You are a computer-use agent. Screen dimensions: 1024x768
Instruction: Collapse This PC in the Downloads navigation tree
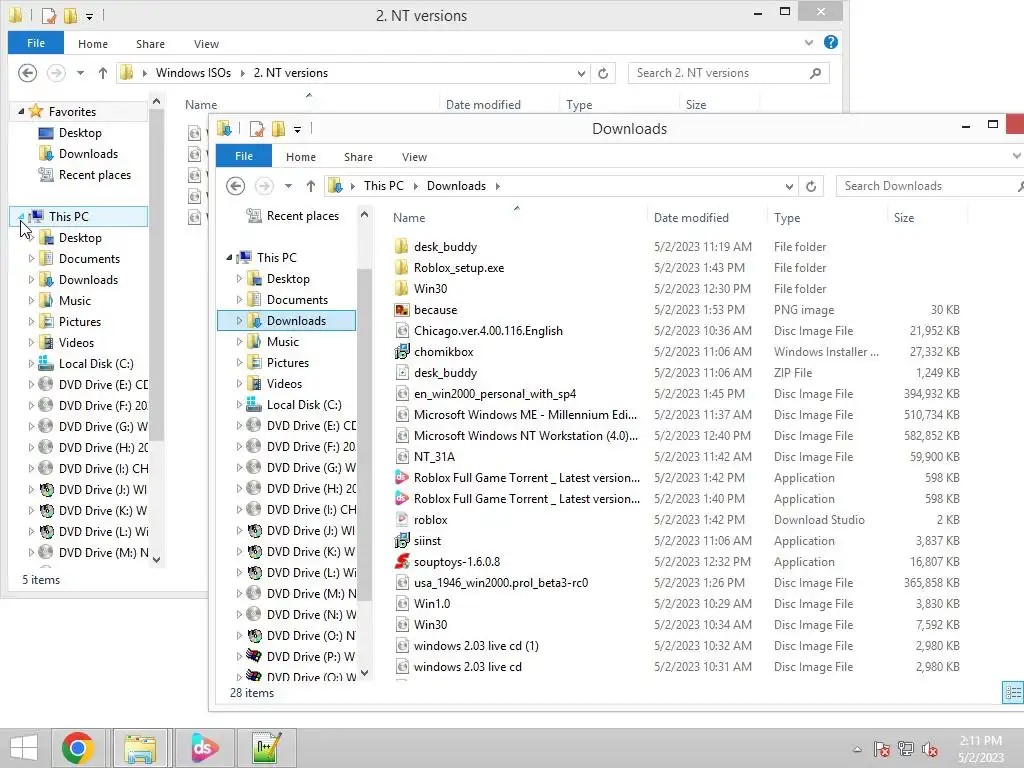point(229,258)
